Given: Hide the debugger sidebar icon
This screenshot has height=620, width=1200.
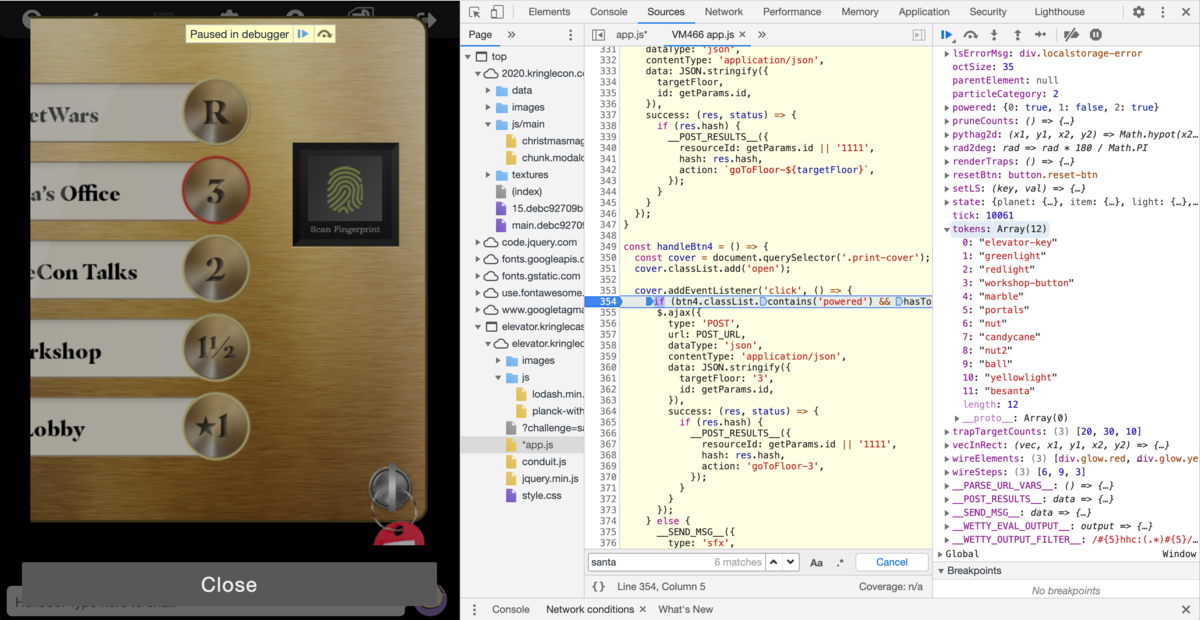Looking at the screenshot, I should tap(918, 35).
